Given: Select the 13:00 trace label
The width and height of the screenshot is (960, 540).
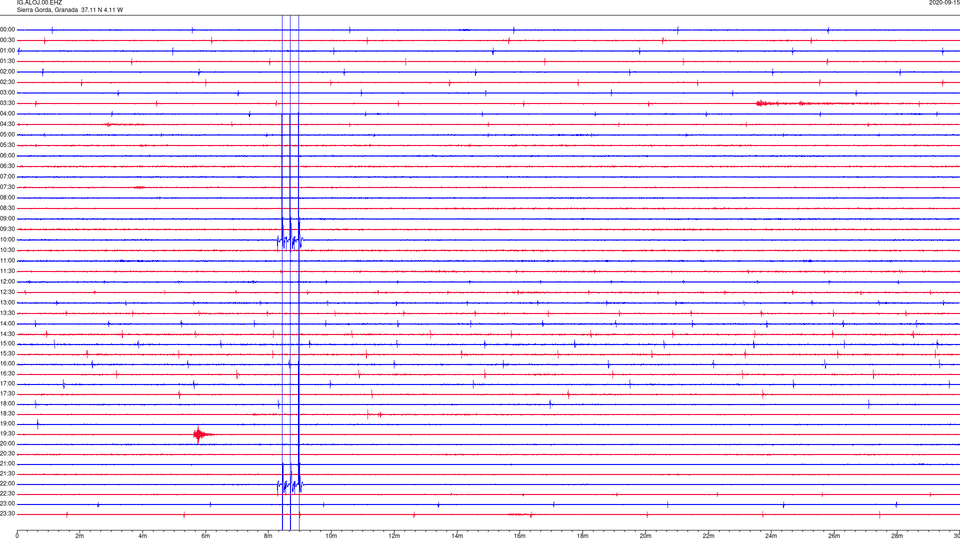Looking at the screenshot, I should click(x=8, y=302).
